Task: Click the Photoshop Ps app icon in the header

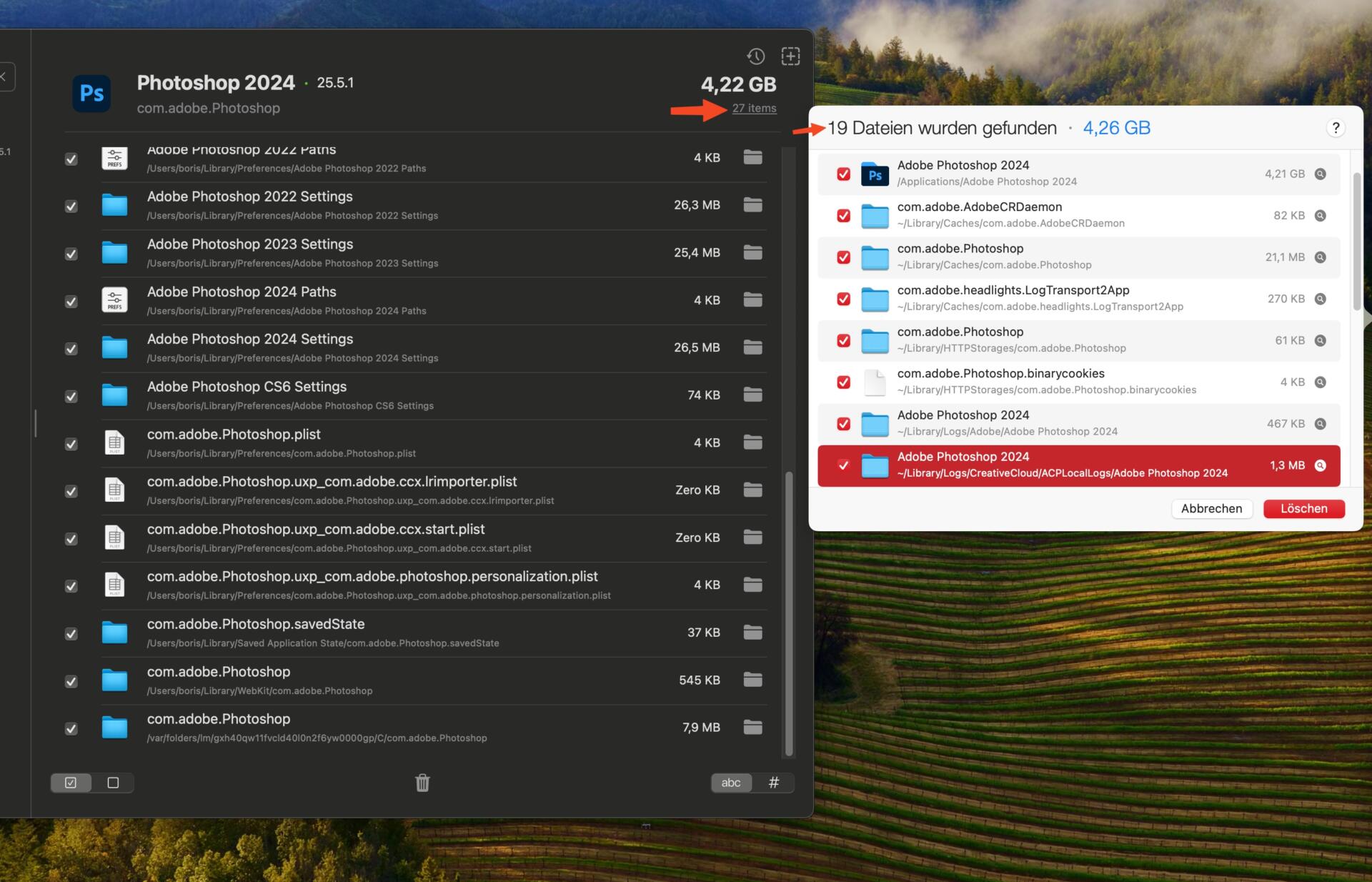Action: tap(91, 94)
